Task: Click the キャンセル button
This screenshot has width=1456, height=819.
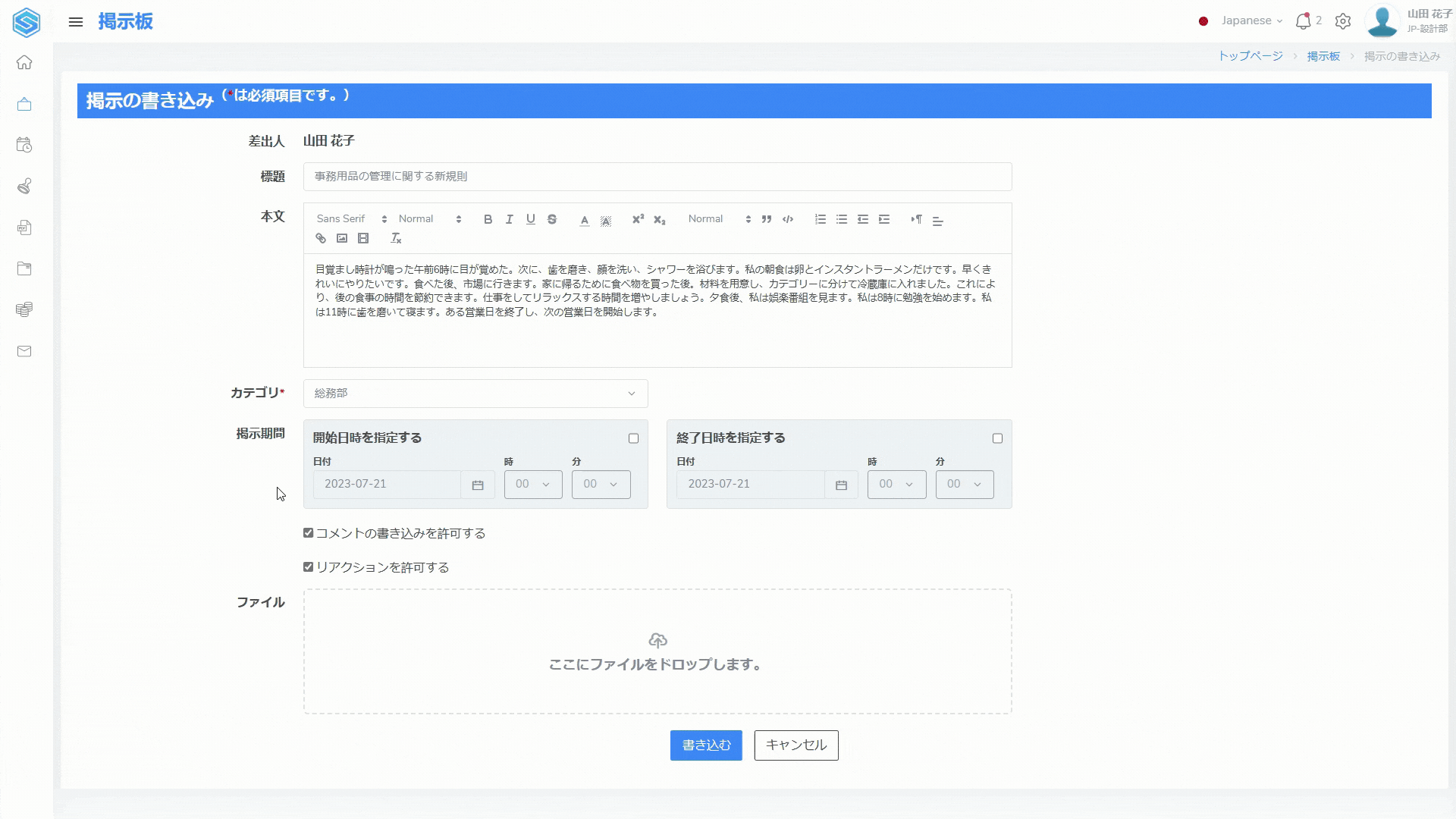Action: click(796, 745)
